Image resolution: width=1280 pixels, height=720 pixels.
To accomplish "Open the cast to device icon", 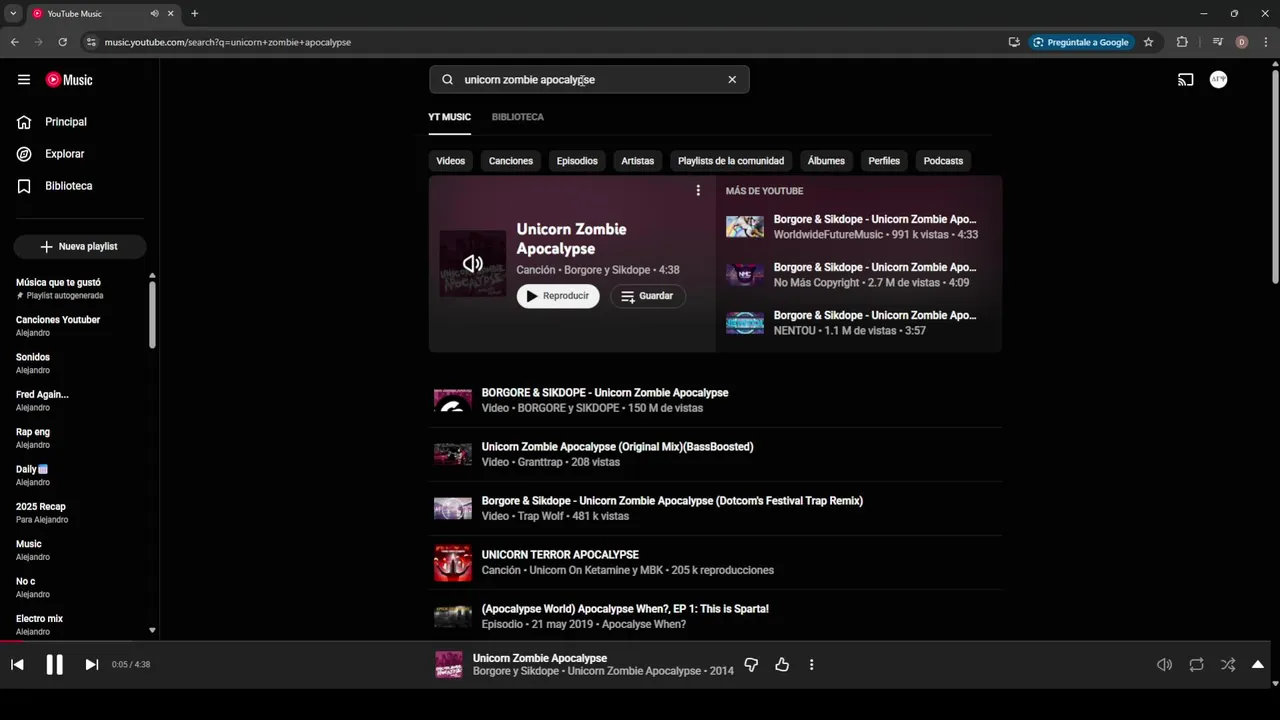I will [x=1186, y=80].
